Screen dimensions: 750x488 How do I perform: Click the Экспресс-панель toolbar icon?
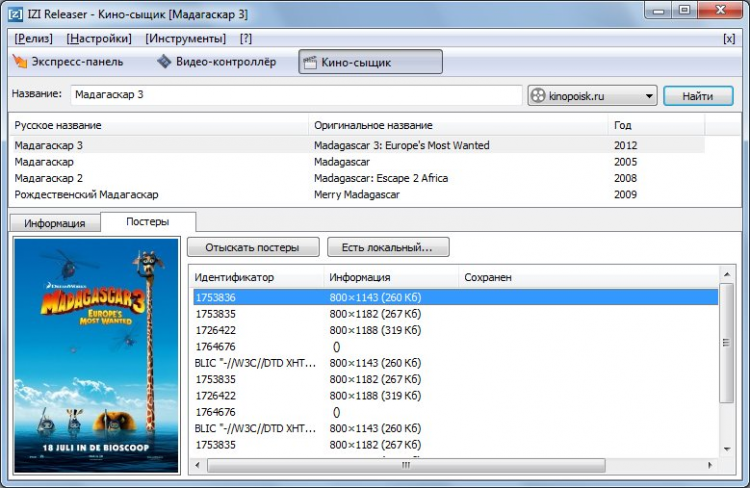[x=20, y=61]
